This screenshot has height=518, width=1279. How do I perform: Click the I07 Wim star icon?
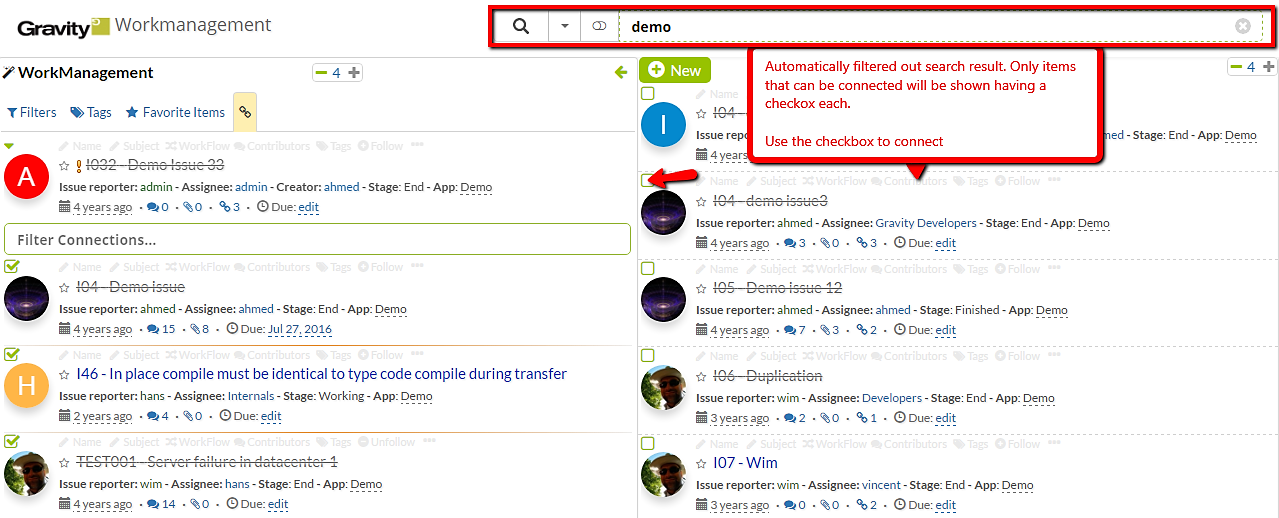(x=702, y=464)
